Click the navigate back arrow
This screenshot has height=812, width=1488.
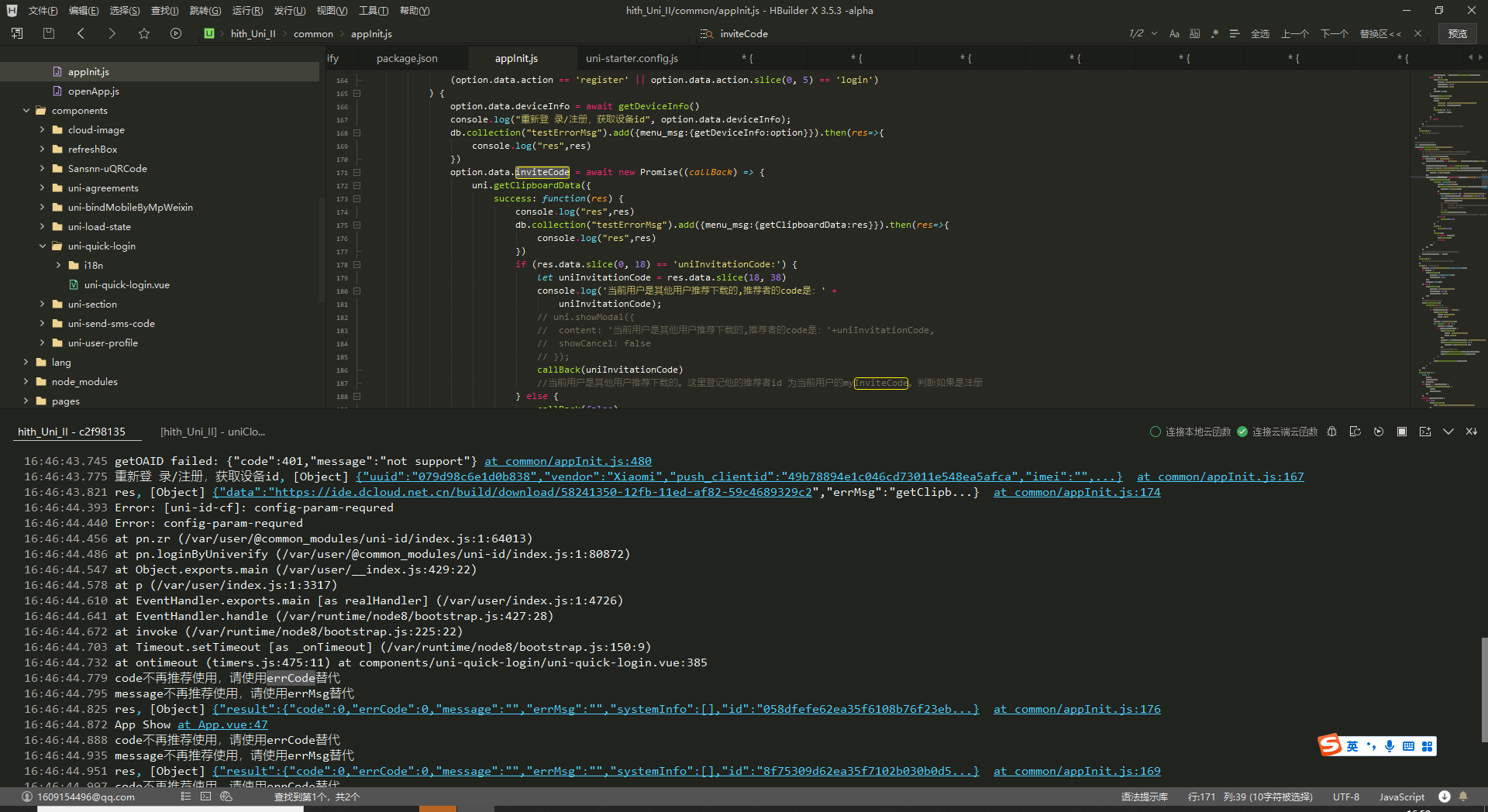(x=81, y=33)
